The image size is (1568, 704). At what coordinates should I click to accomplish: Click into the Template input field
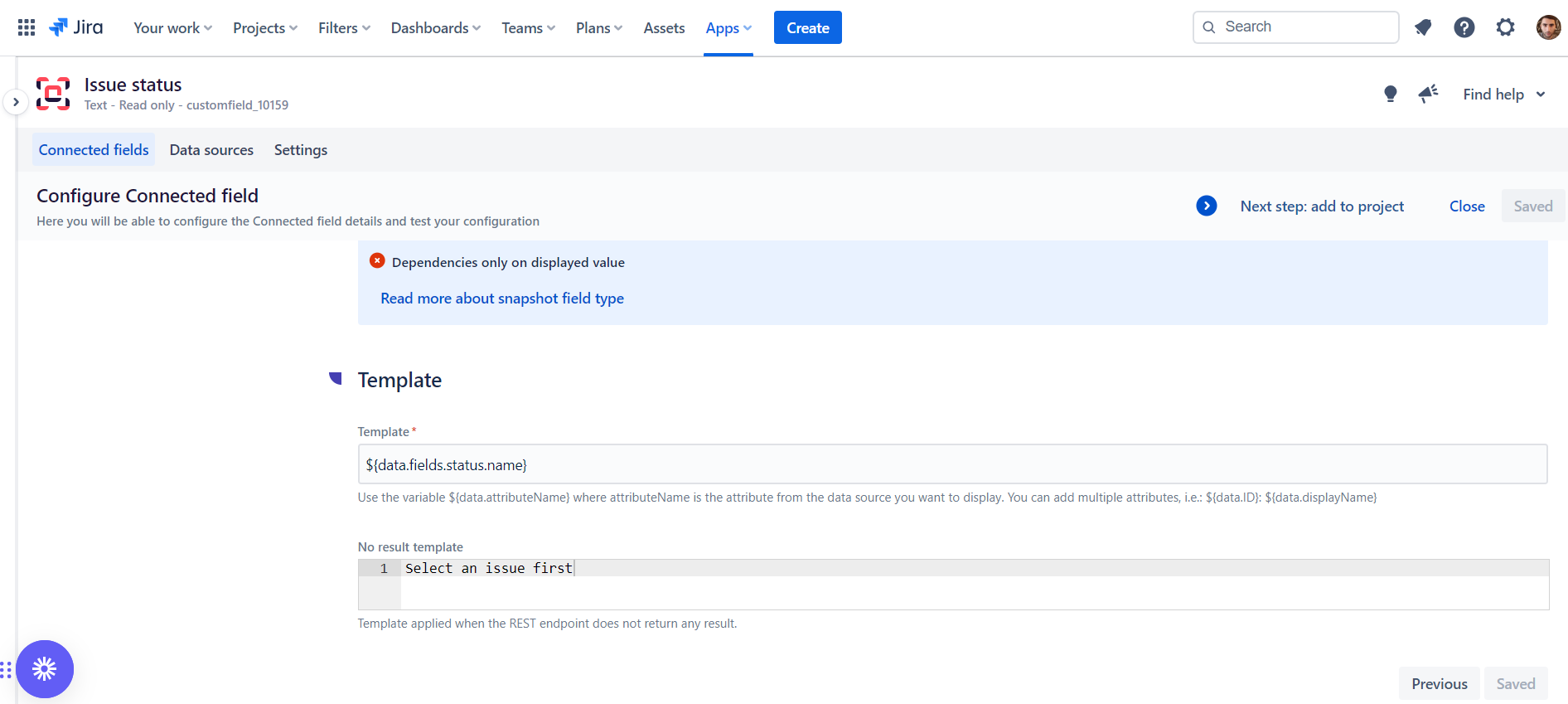tap(951, 464)
